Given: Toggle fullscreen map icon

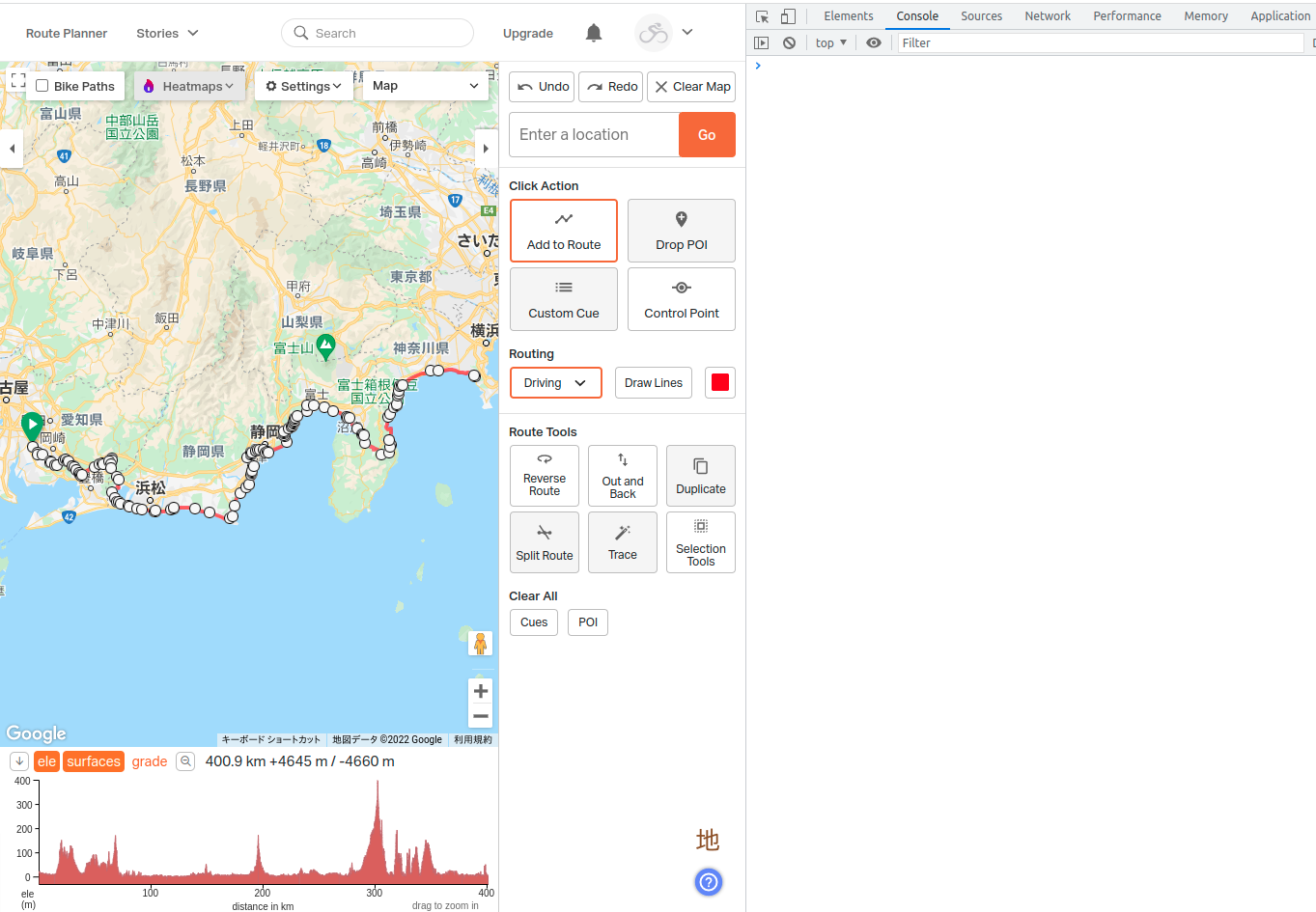Looking at the screenshot, I should pyautogui.click(x=18, y=81).
